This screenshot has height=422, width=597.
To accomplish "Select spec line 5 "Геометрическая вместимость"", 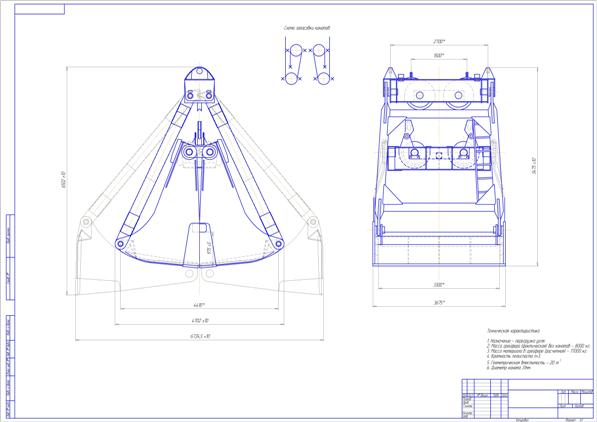I will click(524, 363).
